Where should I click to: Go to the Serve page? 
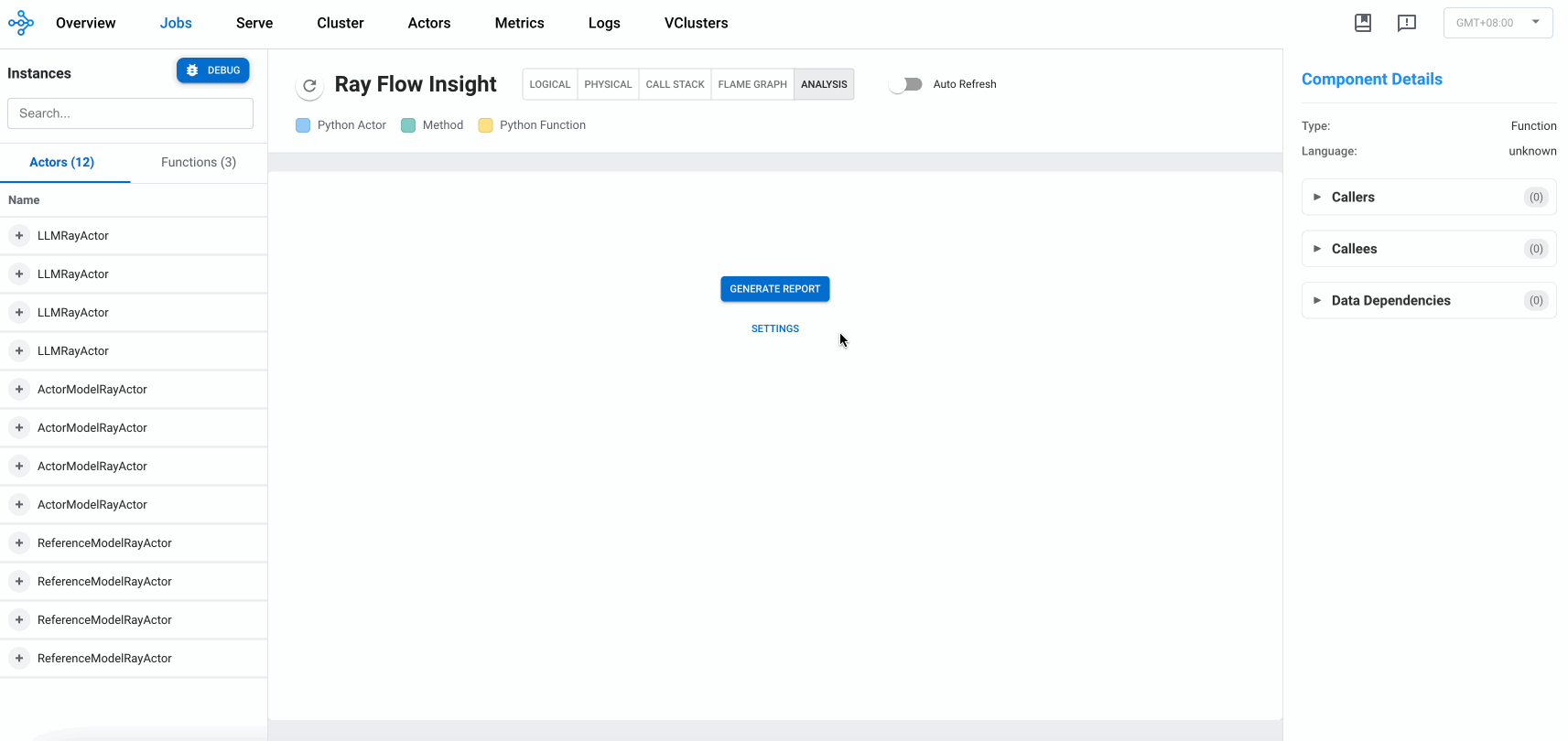pyautogui.click(x=254, y=23)
